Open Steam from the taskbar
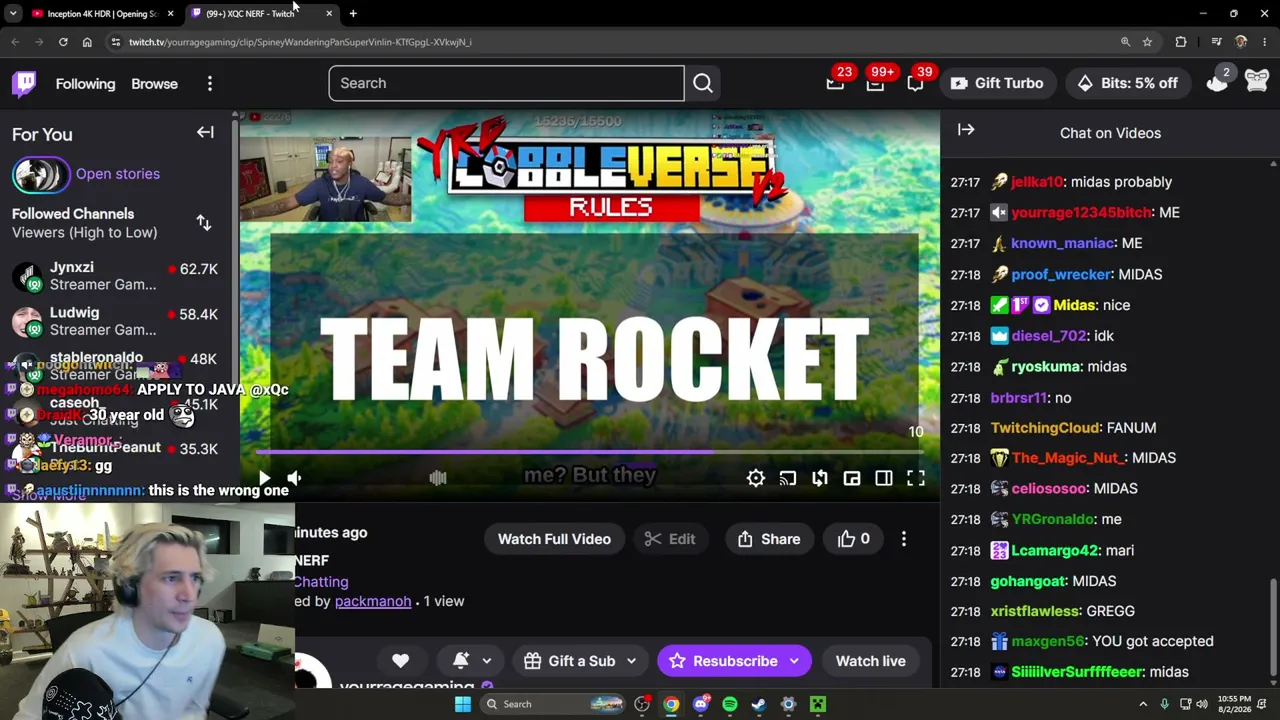 click(x=759, y=704)
